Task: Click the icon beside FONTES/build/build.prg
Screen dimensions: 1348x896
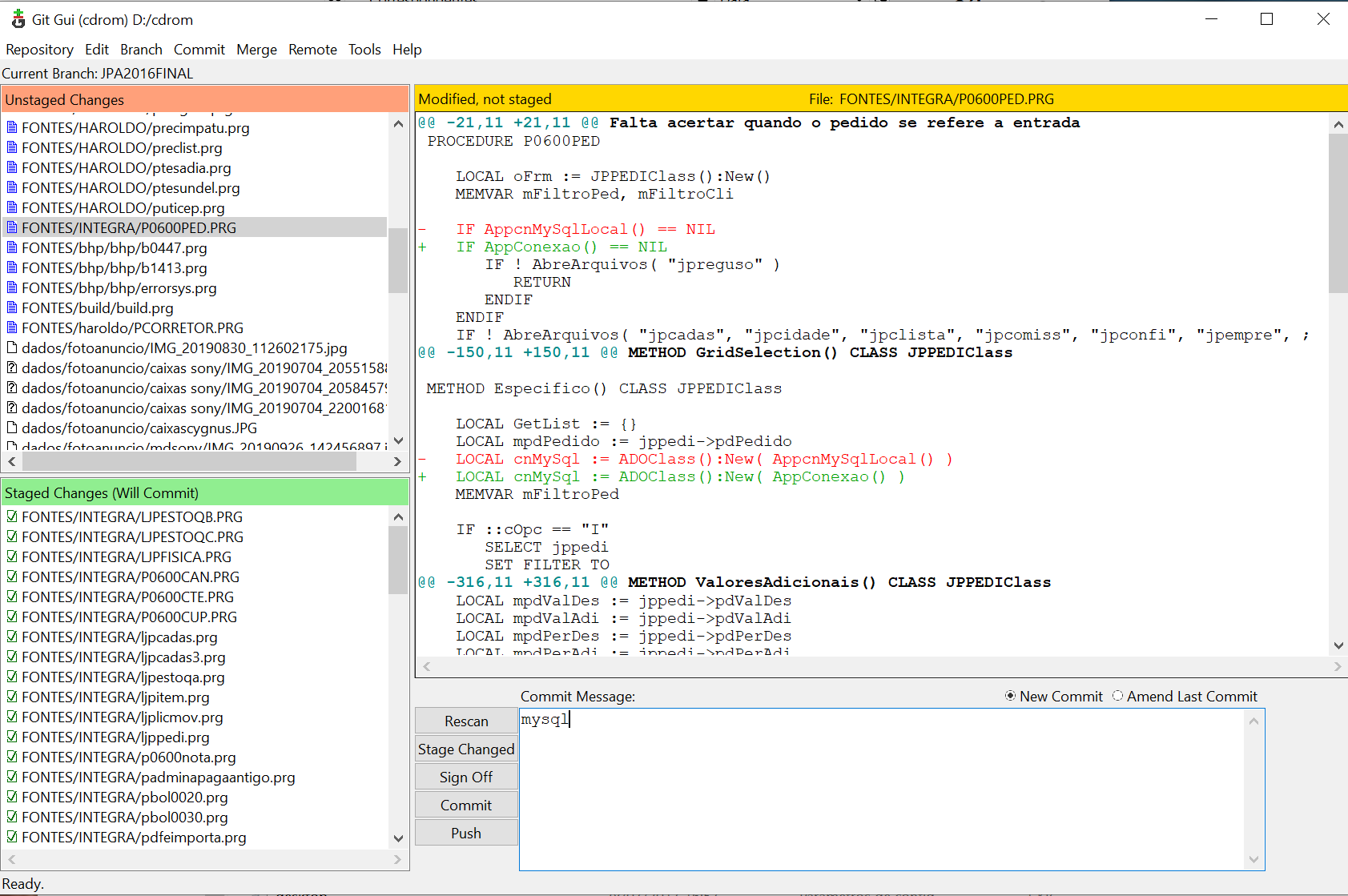Action: coord(12,307)
